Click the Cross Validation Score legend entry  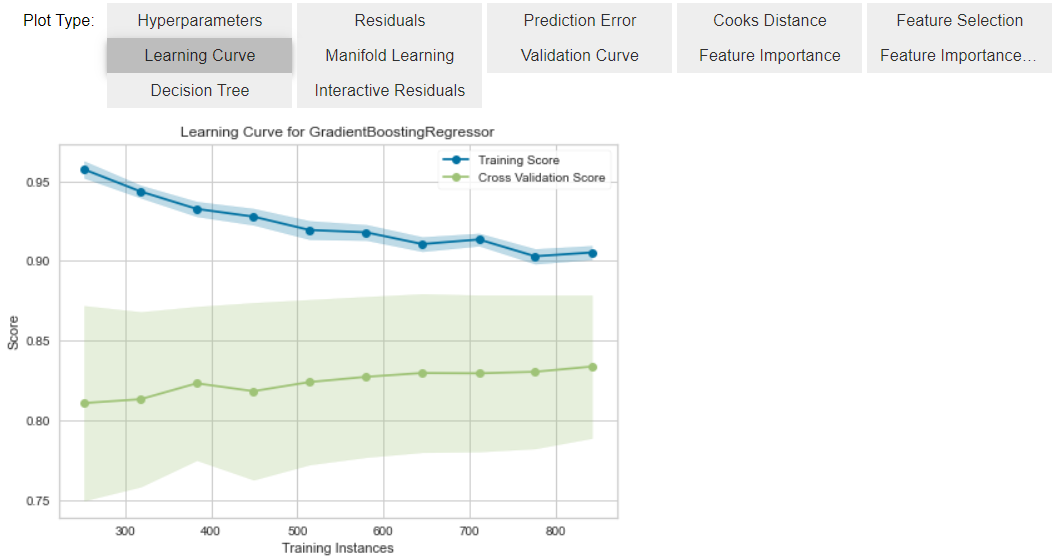click(541, 178)
